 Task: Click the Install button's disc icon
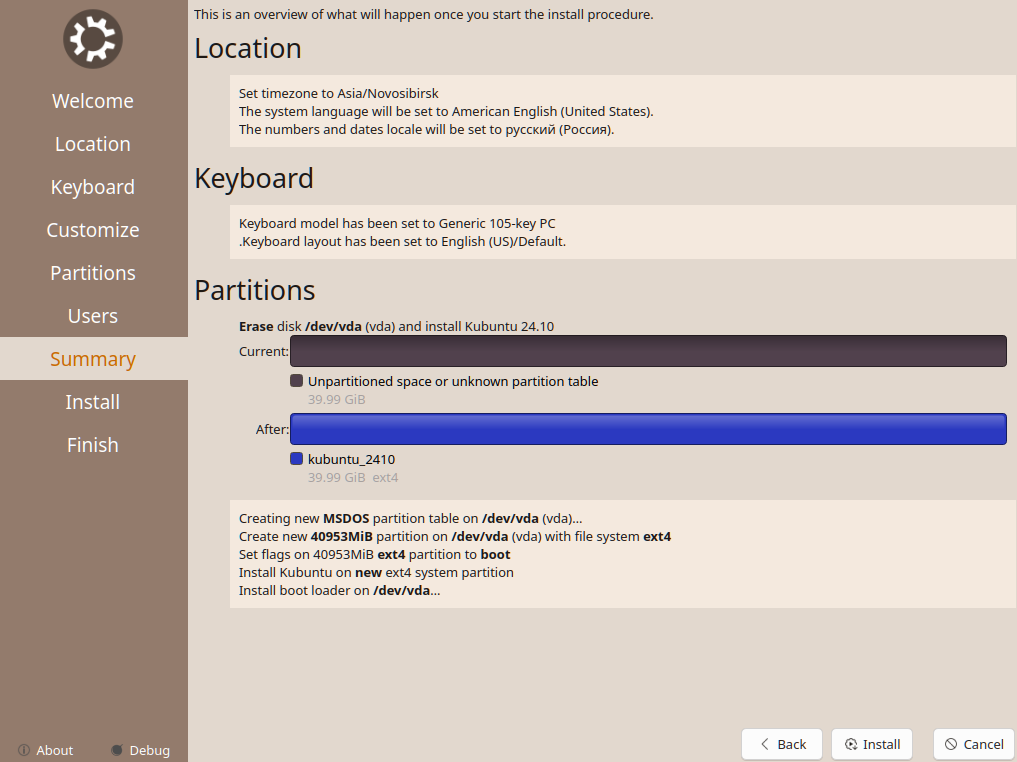(851, 744)
